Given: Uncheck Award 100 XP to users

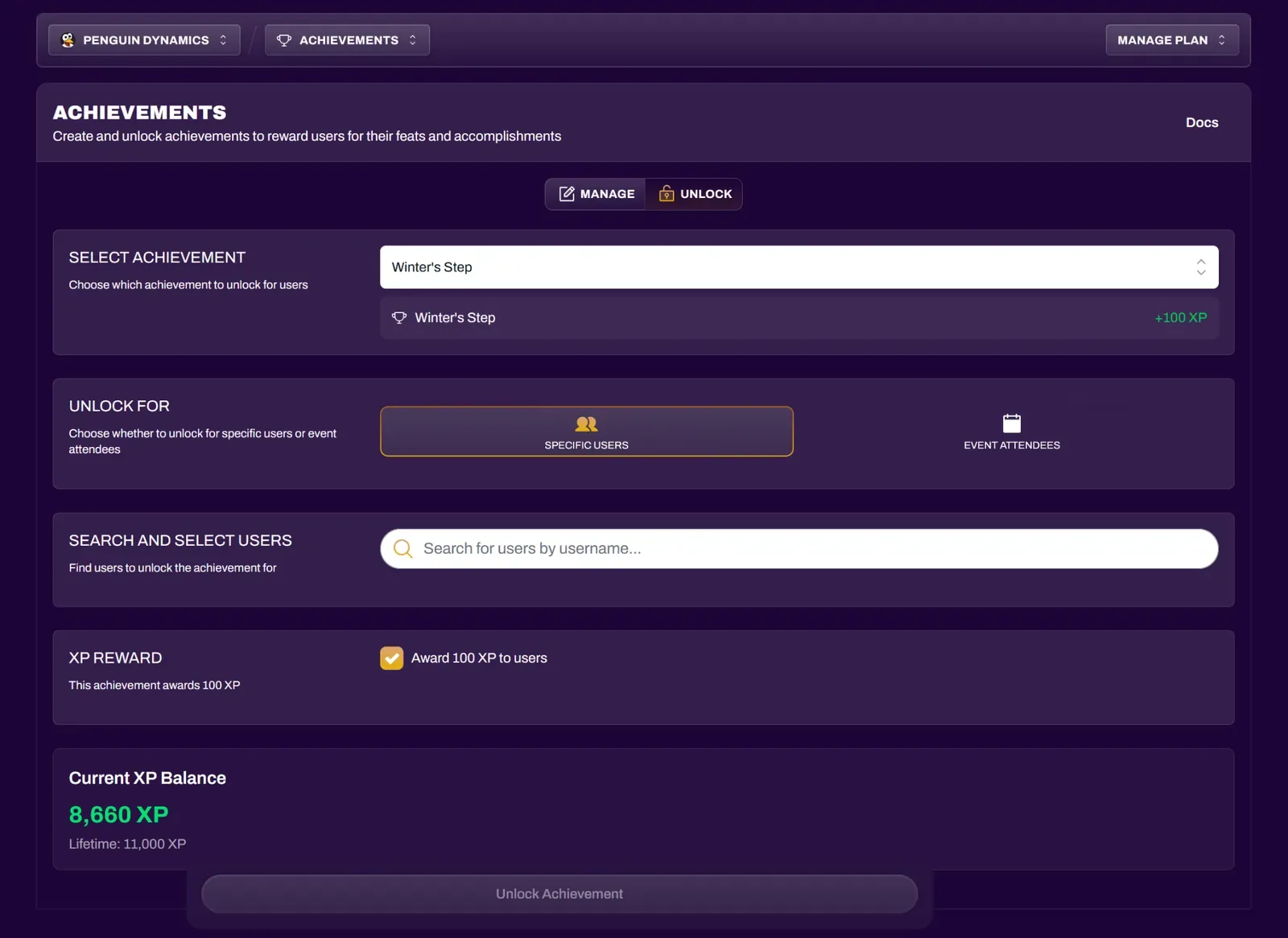Looking at the screenshot, I should (x=391, y=658).
